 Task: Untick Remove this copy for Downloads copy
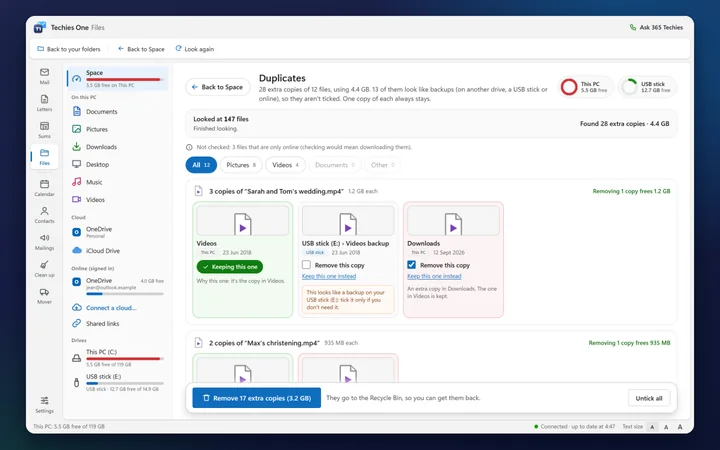411,265
